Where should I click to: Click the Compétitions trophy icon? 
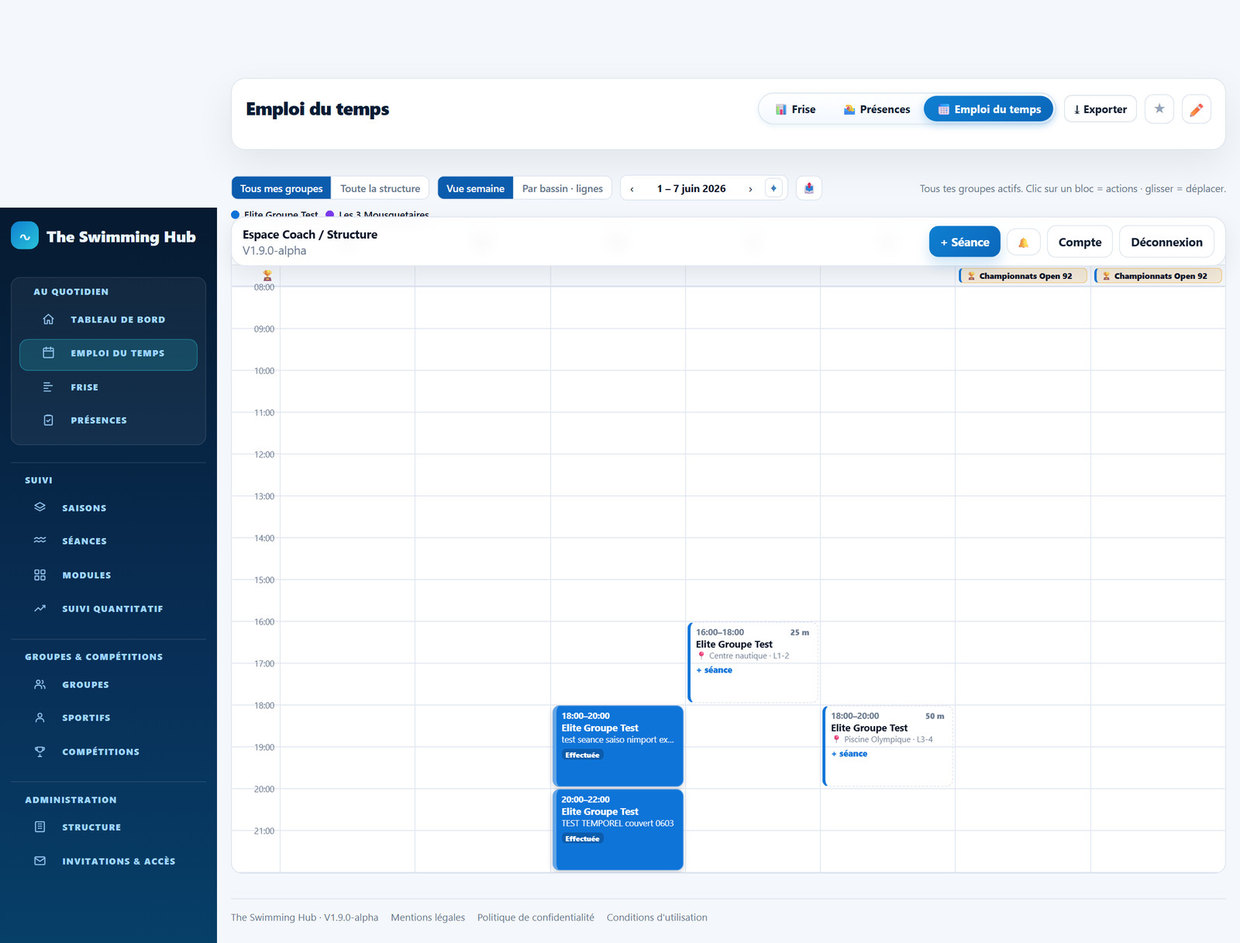point(40,752)
